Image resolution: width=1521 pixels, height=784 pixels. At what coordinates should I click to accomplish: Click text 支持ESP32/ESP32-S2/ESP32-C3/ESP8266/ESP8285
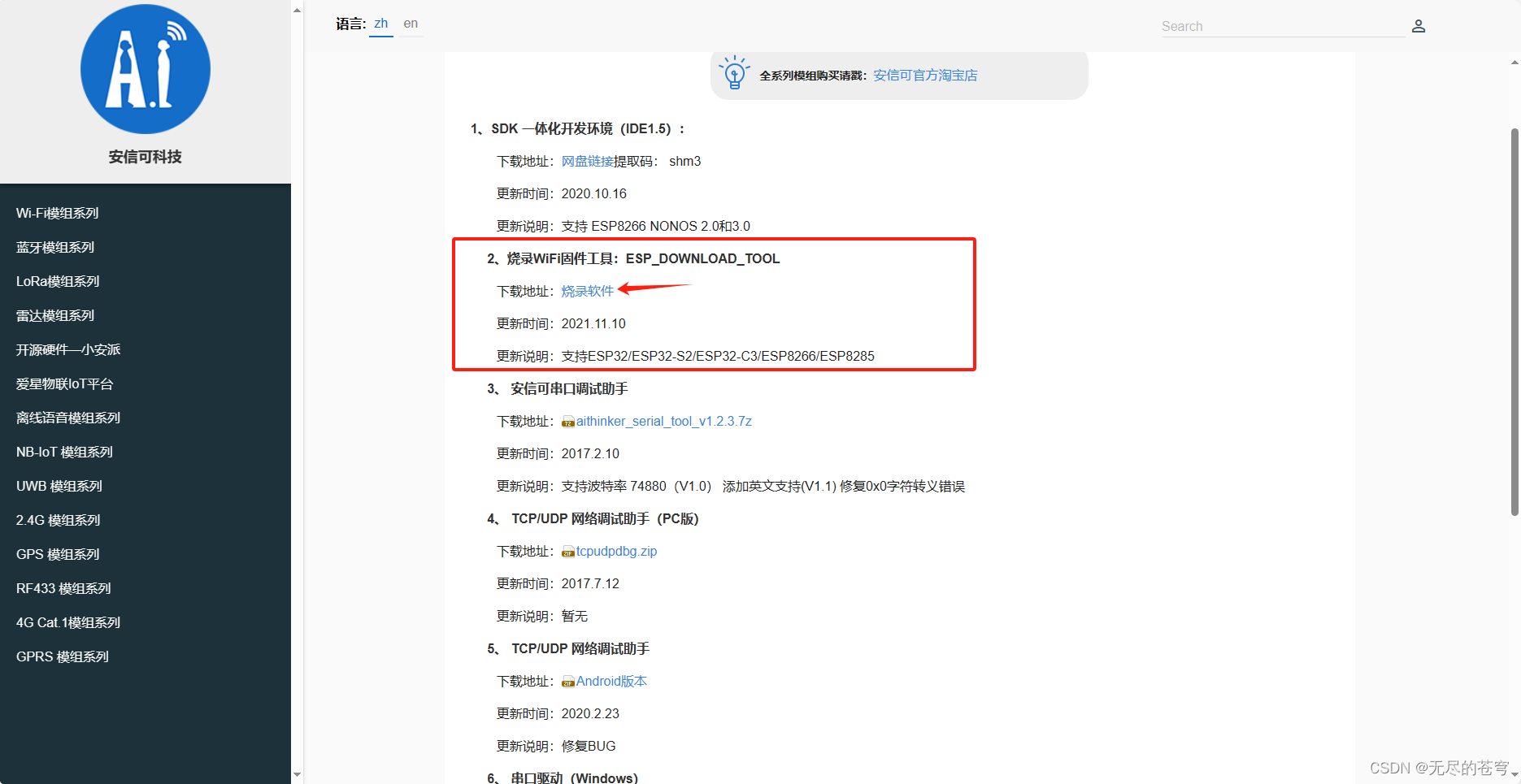point(718,356)
